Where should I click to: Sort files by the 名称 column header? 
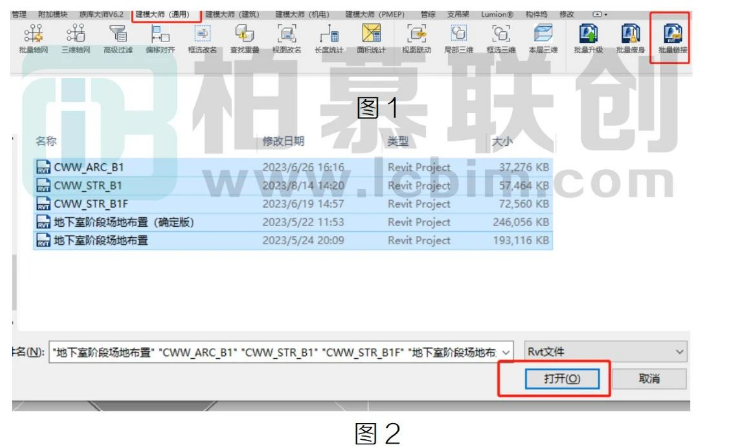[x=46, y=141]
